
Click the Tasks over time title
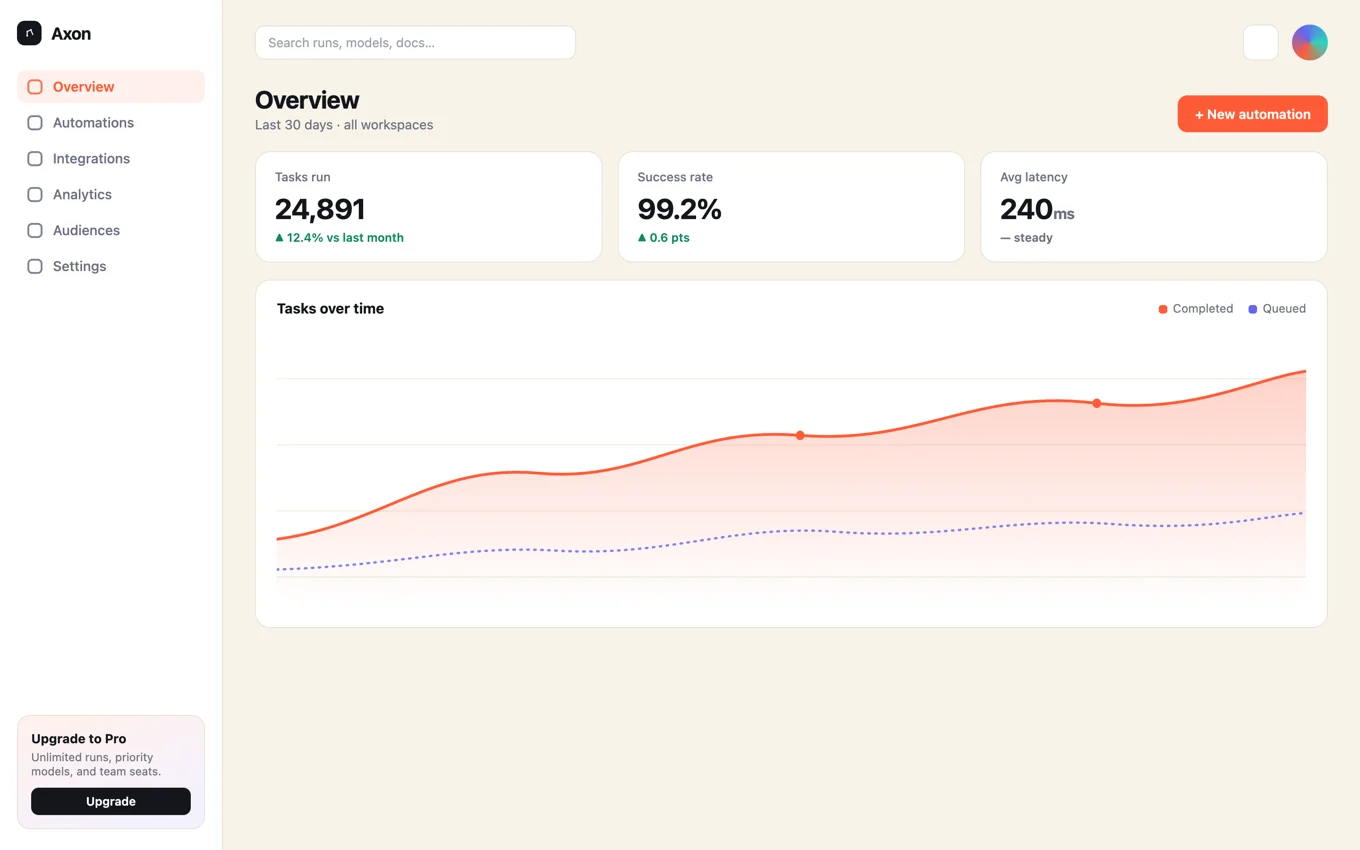[x=330, y=309]
